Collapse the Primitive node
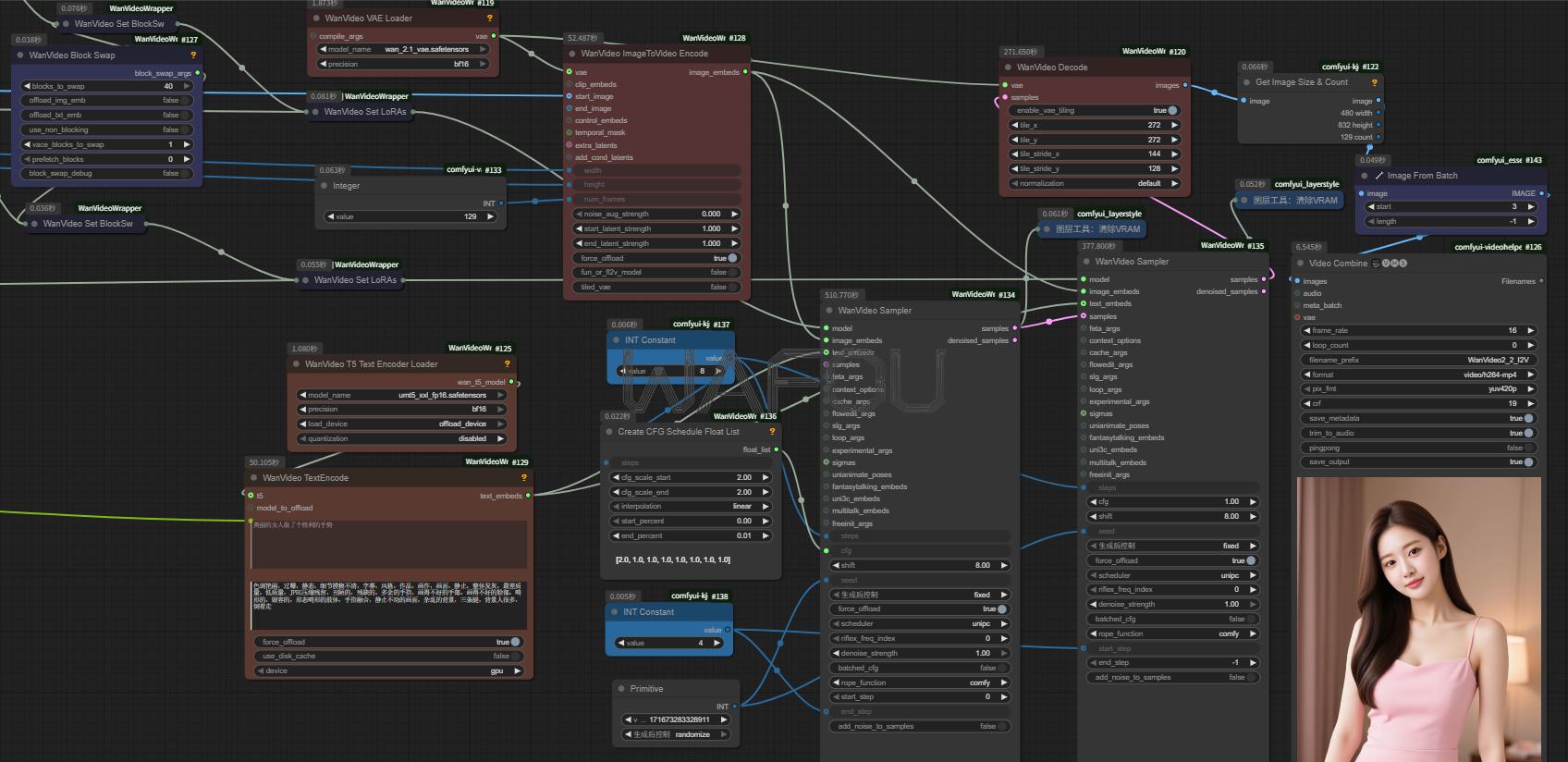Viewport: 1568px width, 762px height. 621,689
